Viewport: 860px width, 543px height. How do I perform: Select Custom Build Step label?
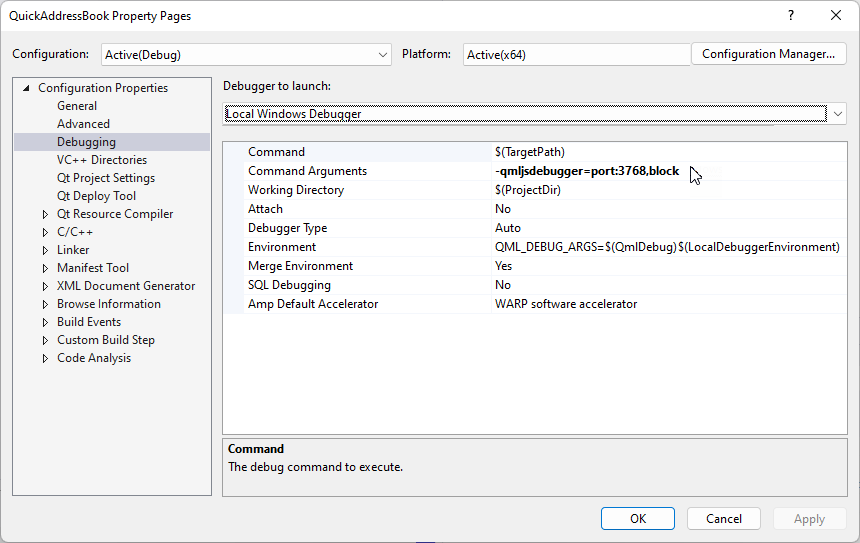(x=106, y=341)
